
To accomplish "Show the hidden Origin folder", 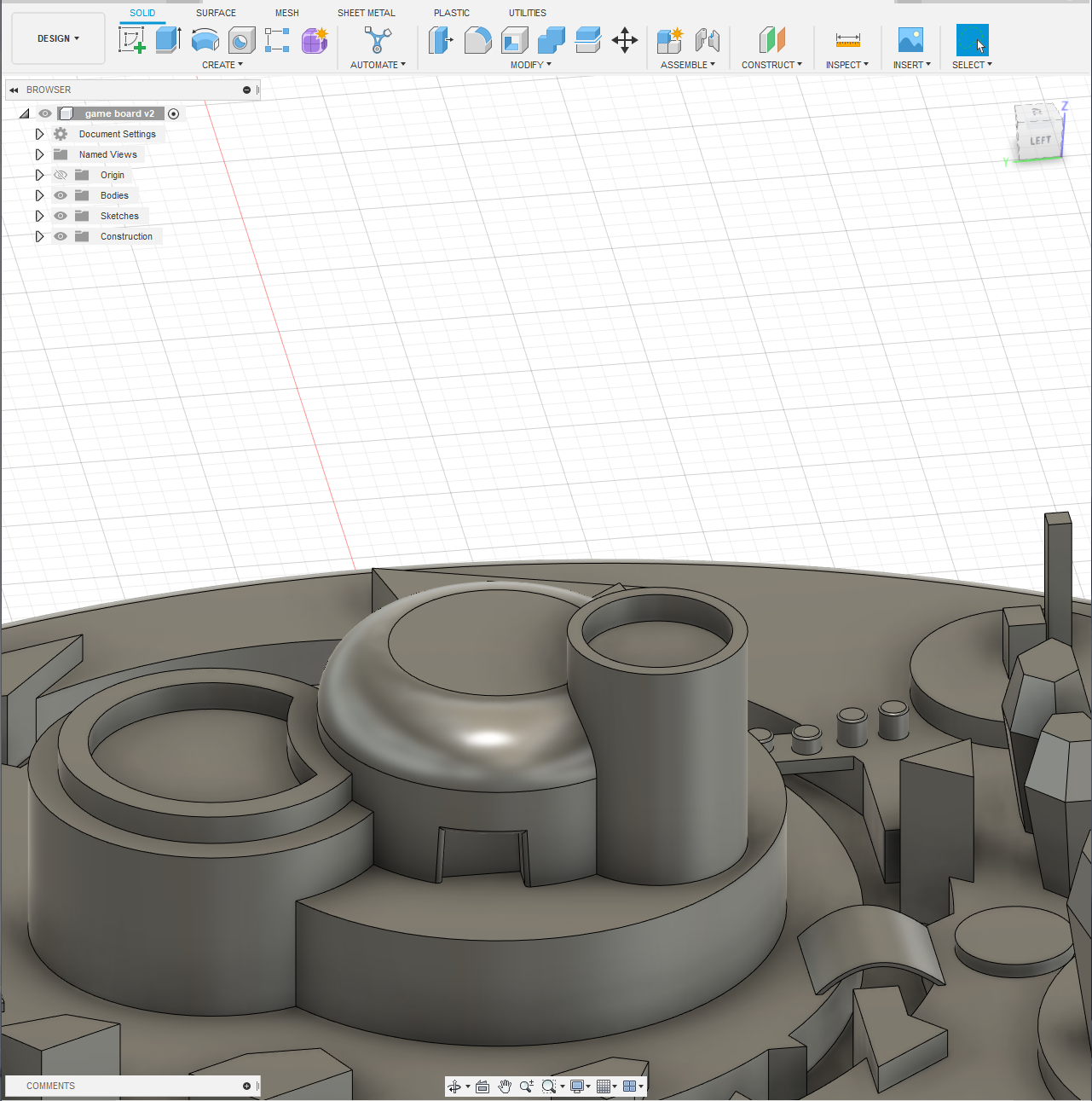I will [61, 175].
